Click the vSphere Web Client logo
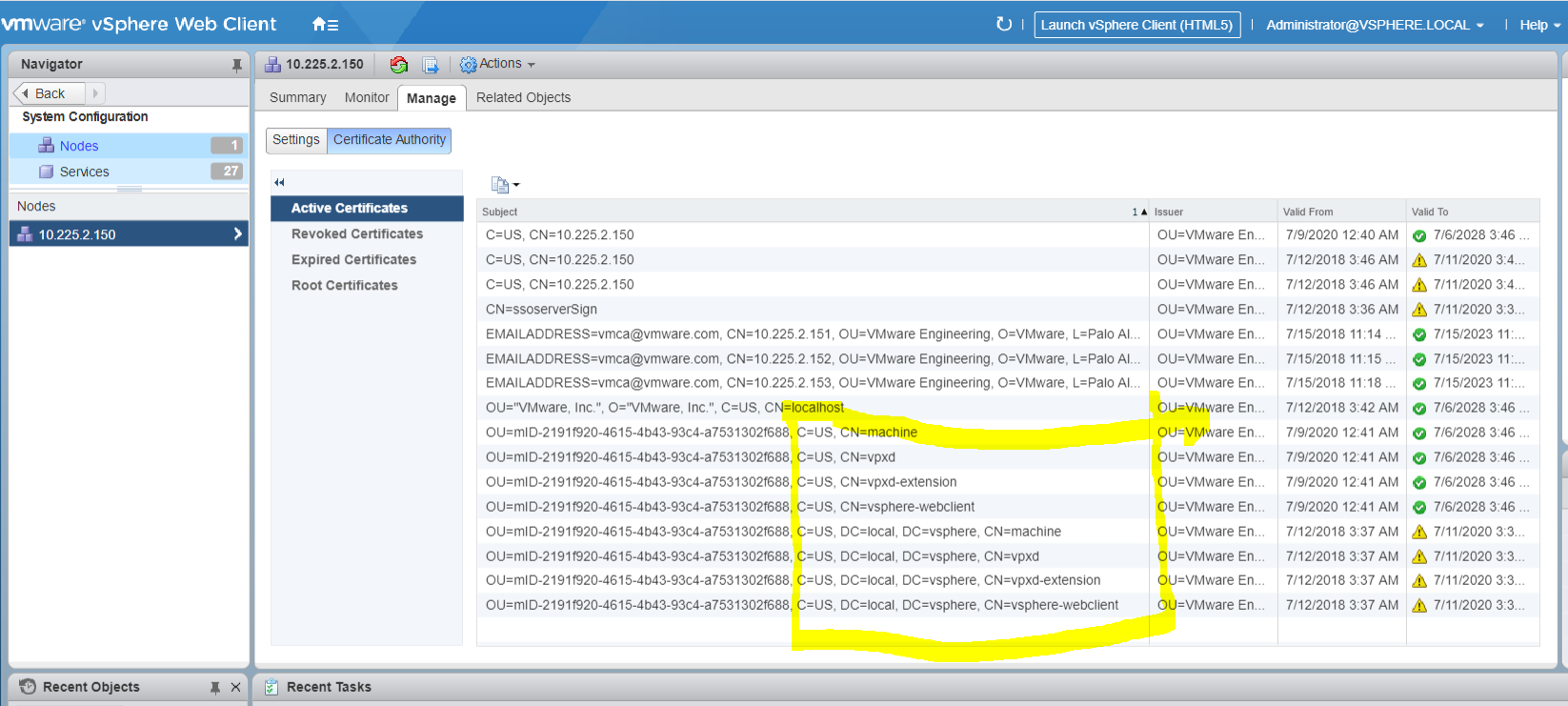This screenshot has width=1568, height=706. point(139,24)
